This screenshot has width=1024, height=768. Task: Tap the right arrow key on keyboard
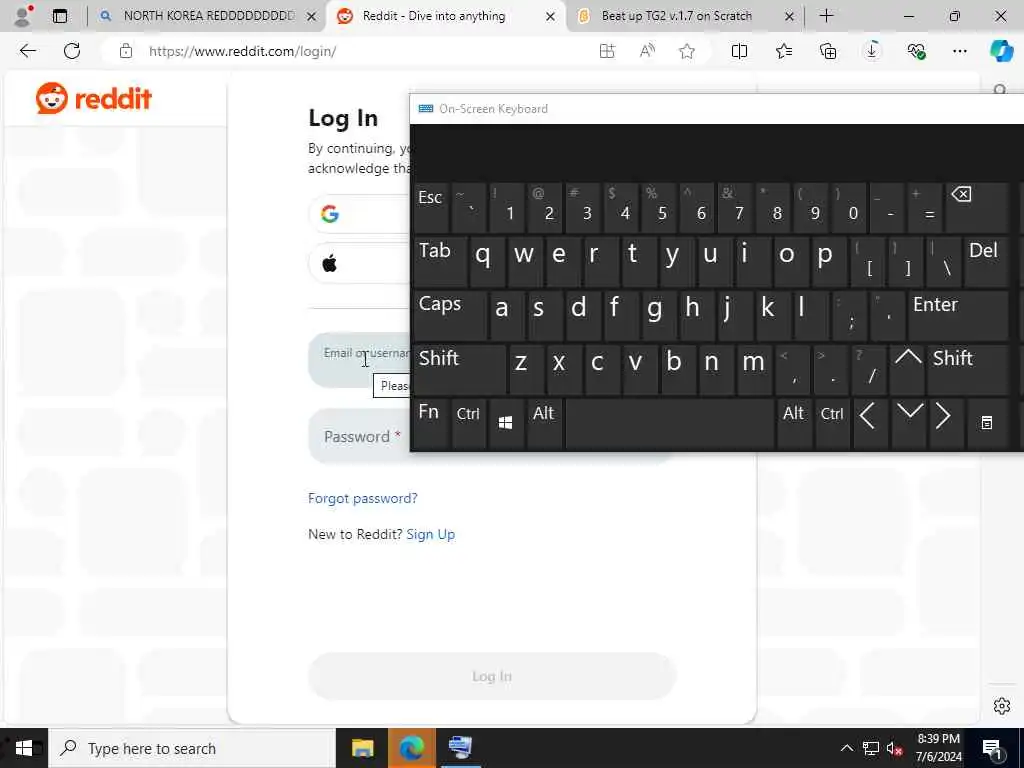(x=945, y=423)
